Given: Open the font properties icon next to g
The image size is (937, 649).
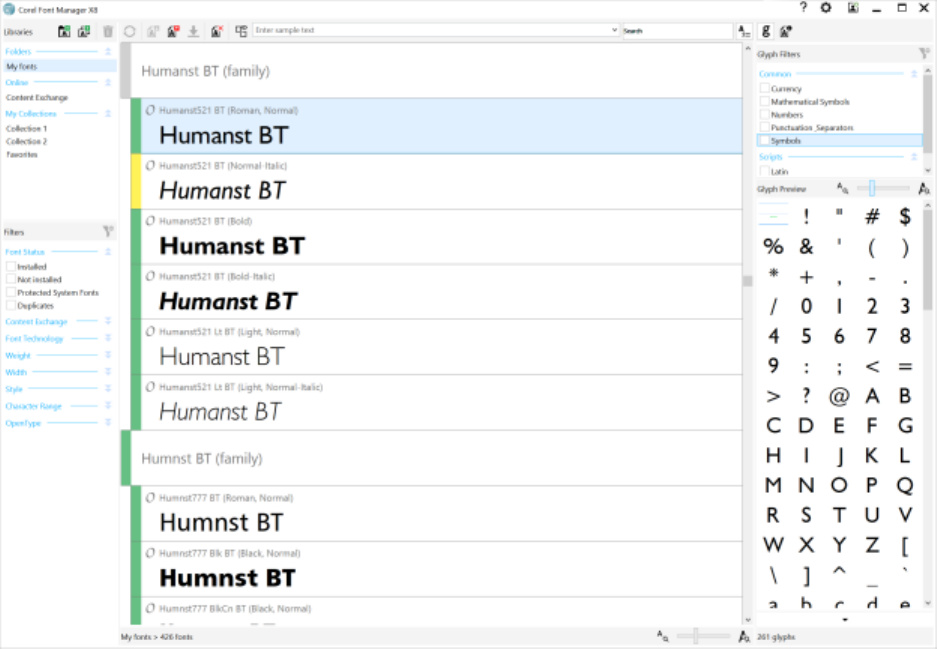Looking at the screenshot, I should [x=786, y=31].
